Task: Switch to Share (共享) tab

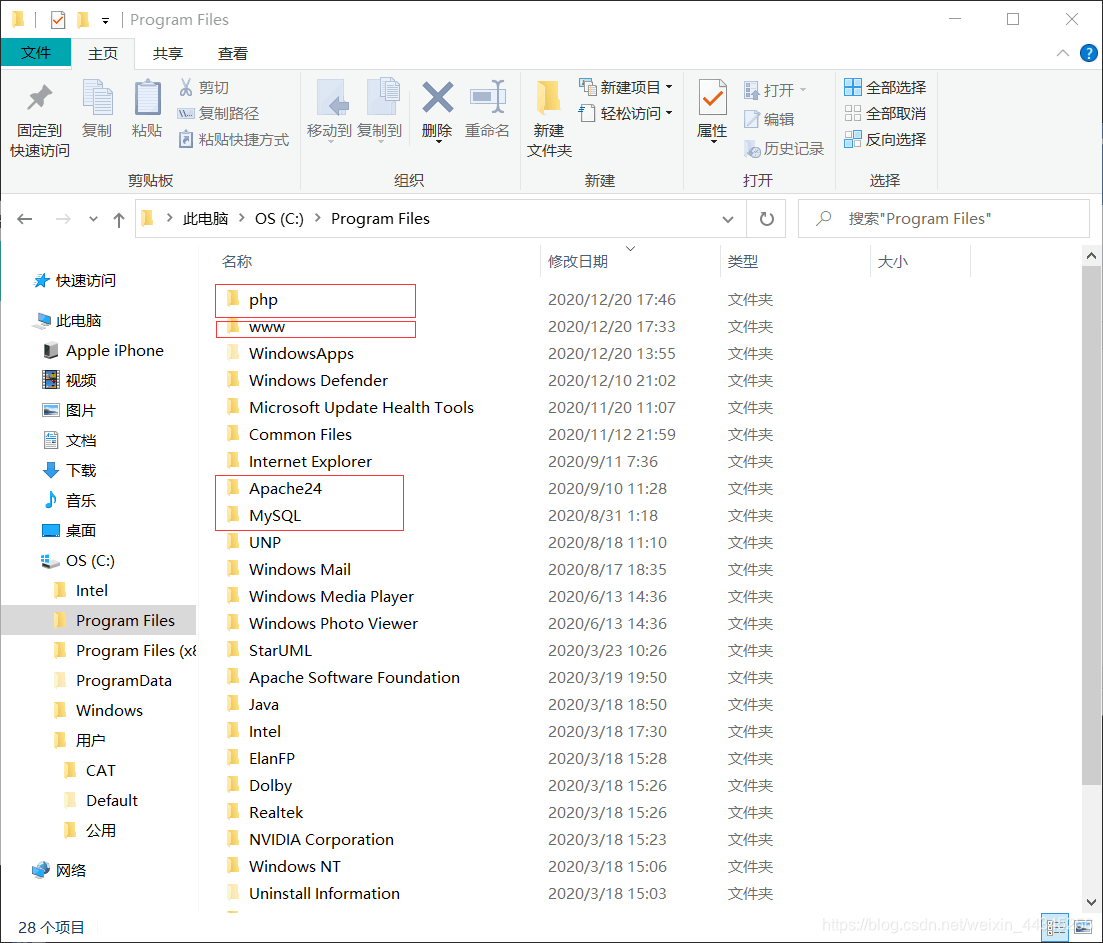Action: (x=167, y=53)
